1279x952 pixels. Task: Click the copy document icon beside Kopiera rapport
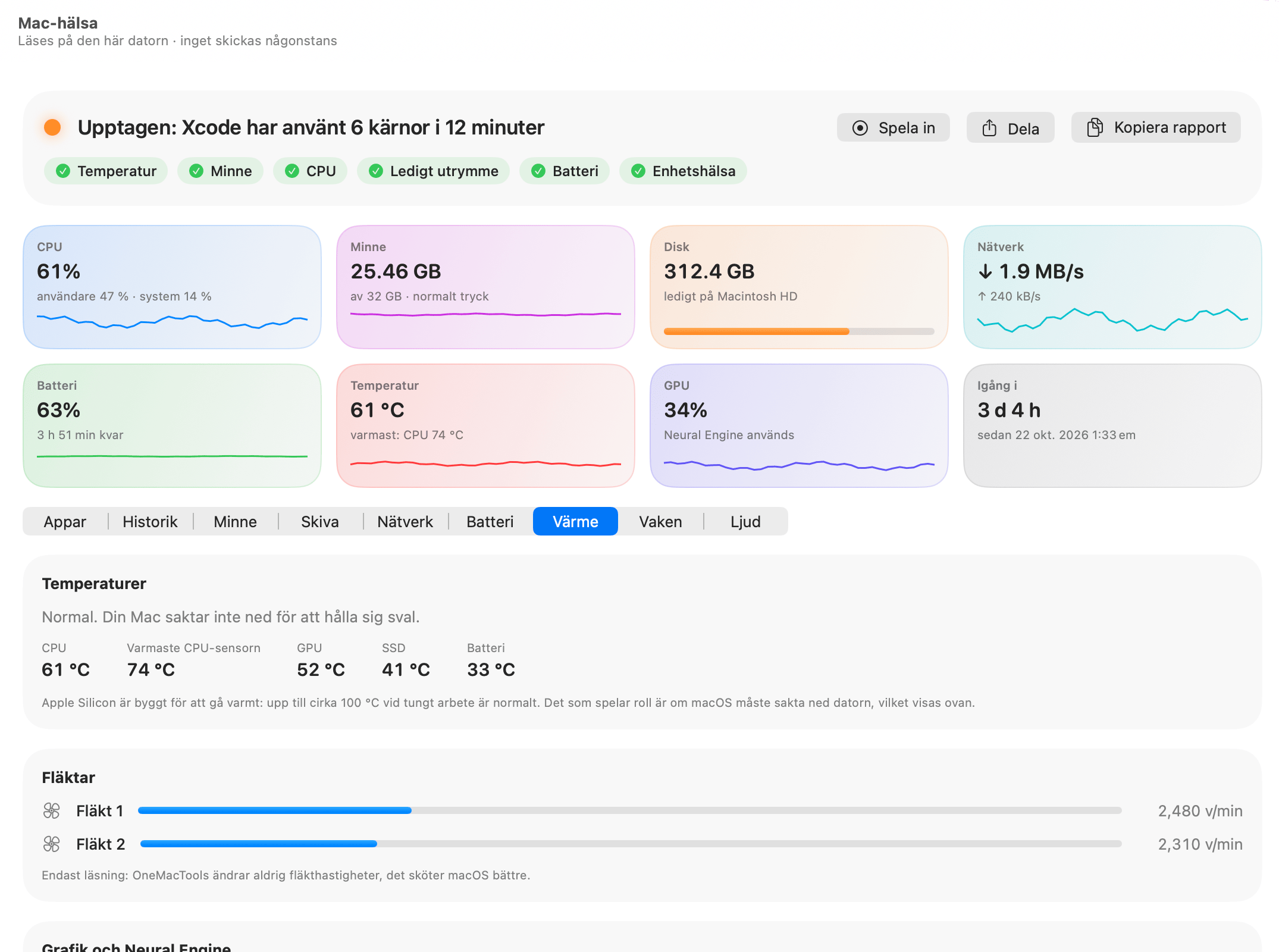click(1095, 127)
